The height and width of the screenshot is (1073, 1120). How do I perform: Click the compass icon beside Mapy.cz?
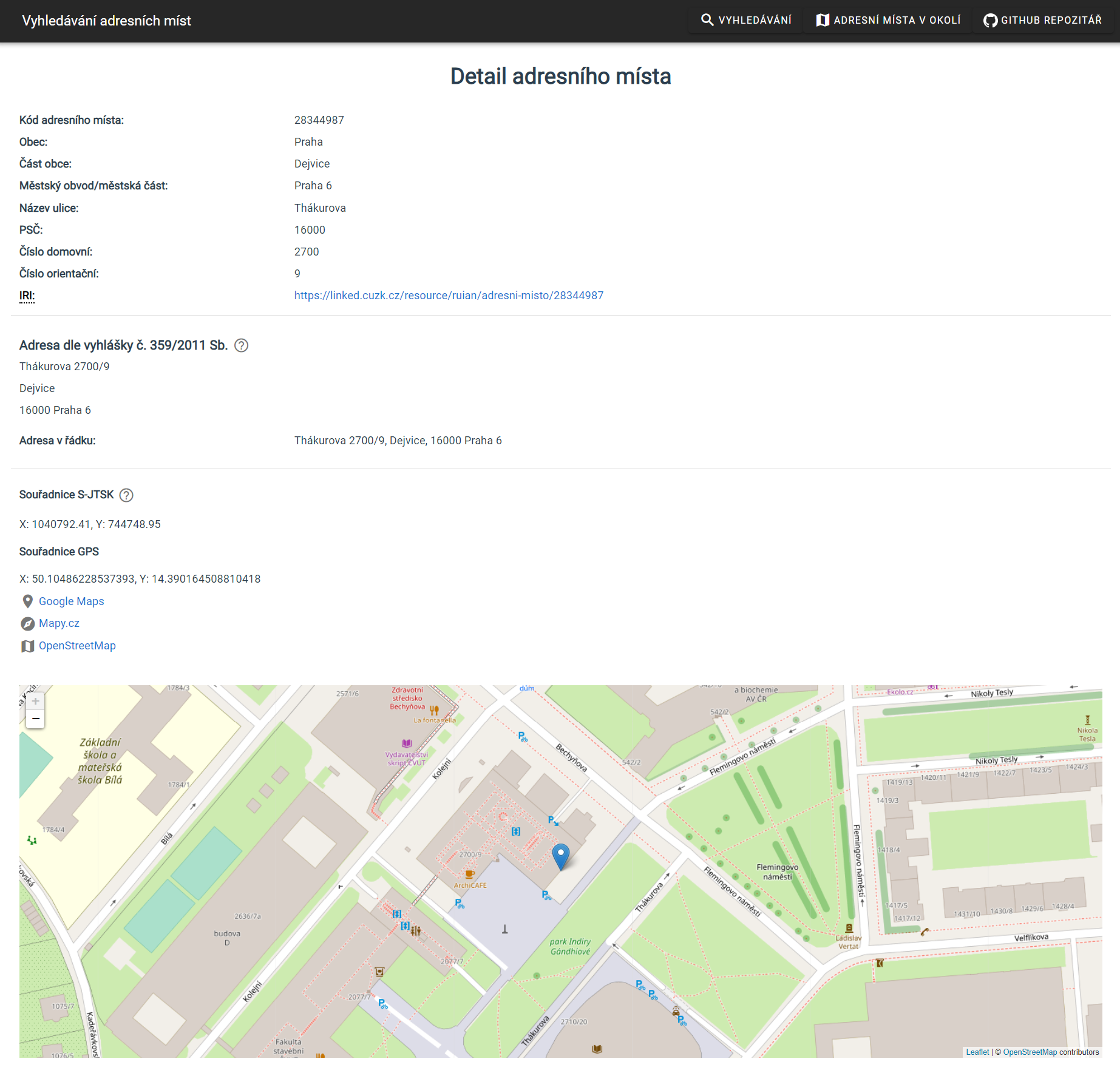point(27,623)
